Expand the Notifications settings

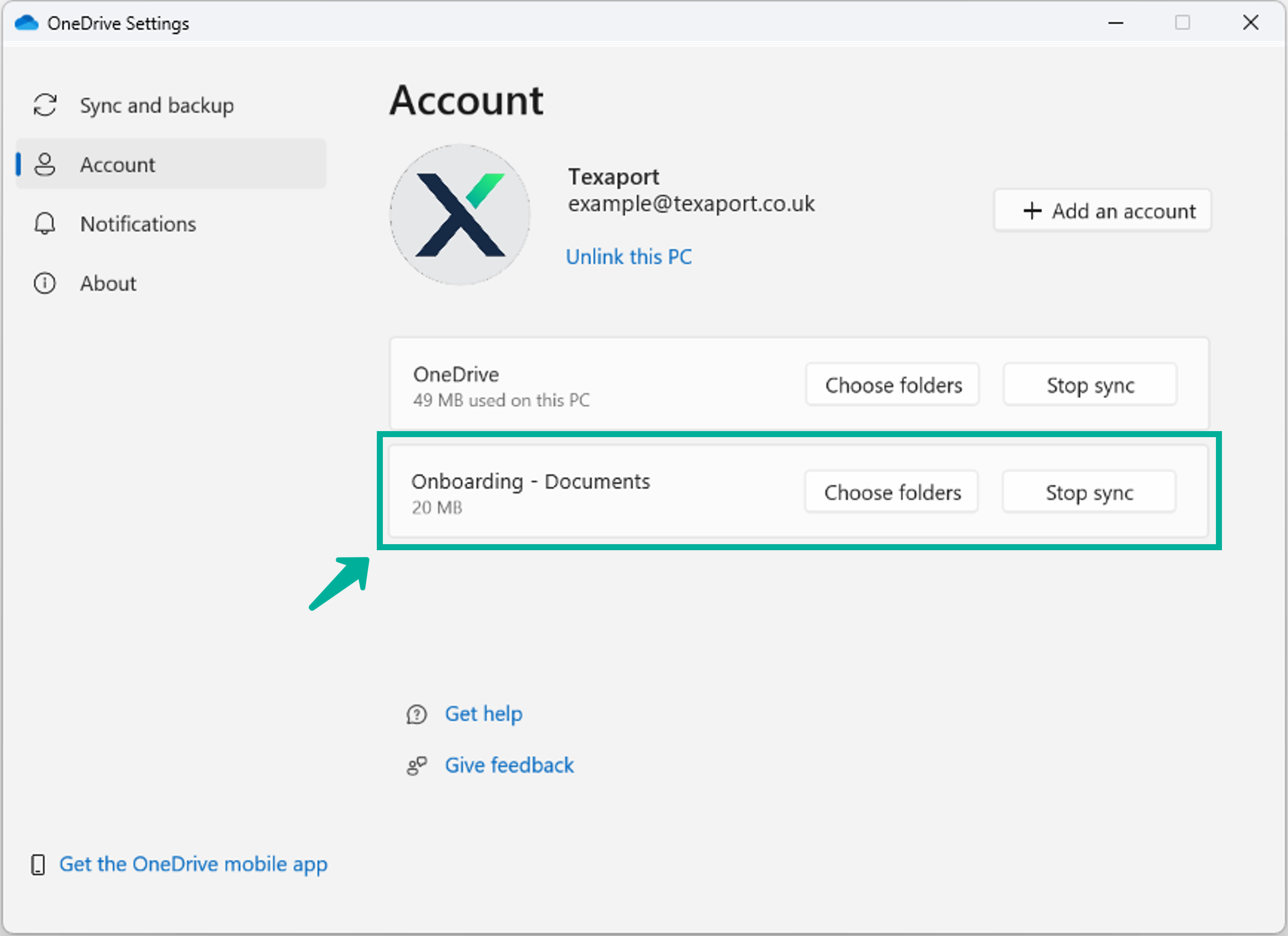(139, 224)
